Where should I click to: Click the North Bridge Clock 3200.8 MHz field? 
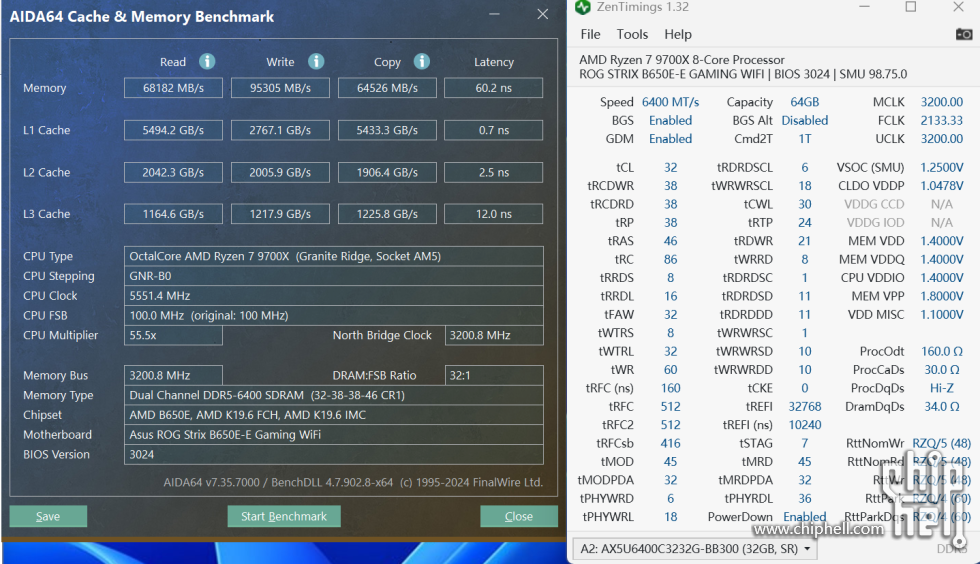[494, 335]
